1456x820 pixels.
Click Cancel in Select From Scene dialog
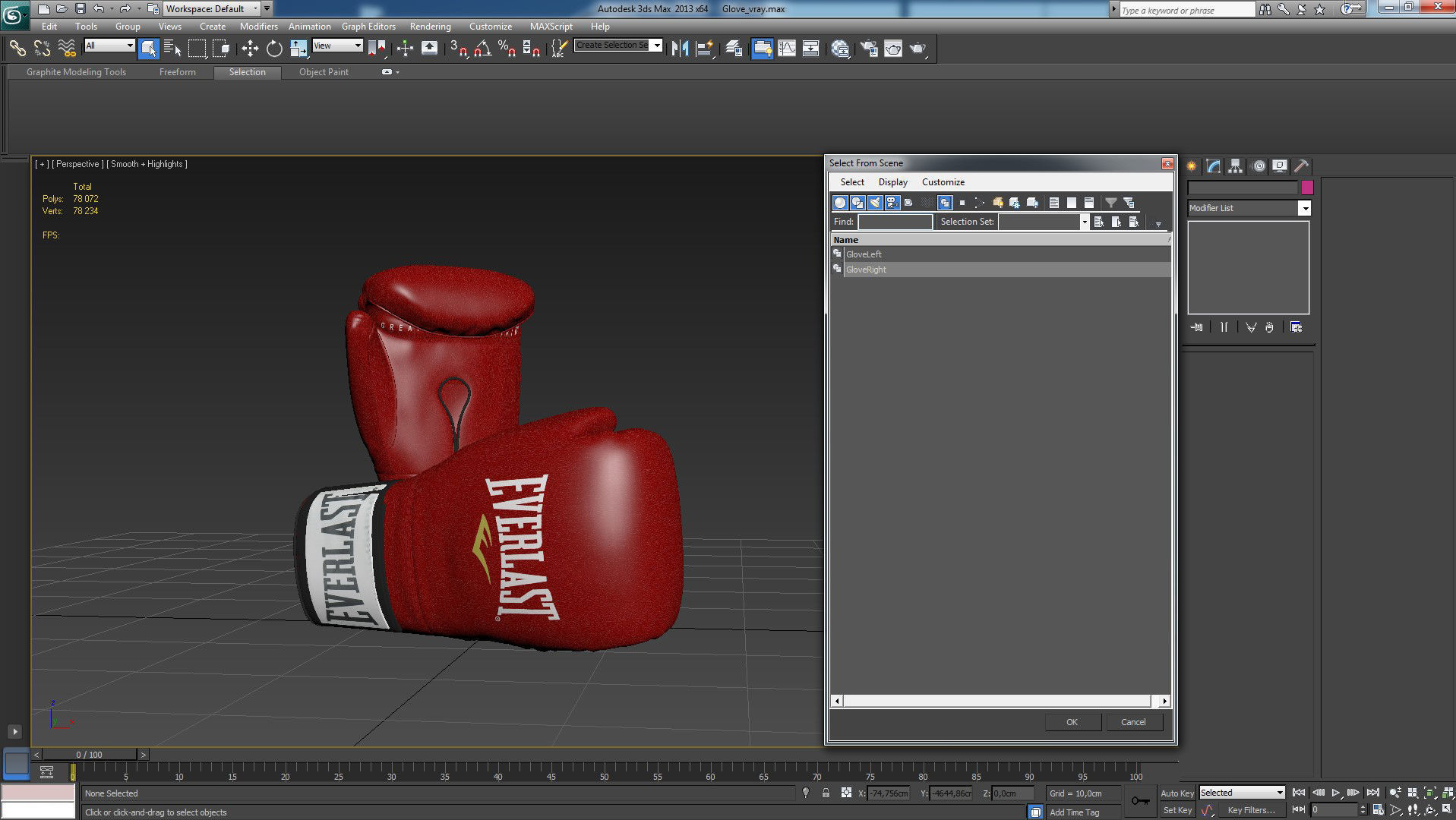coord(1133,722)
